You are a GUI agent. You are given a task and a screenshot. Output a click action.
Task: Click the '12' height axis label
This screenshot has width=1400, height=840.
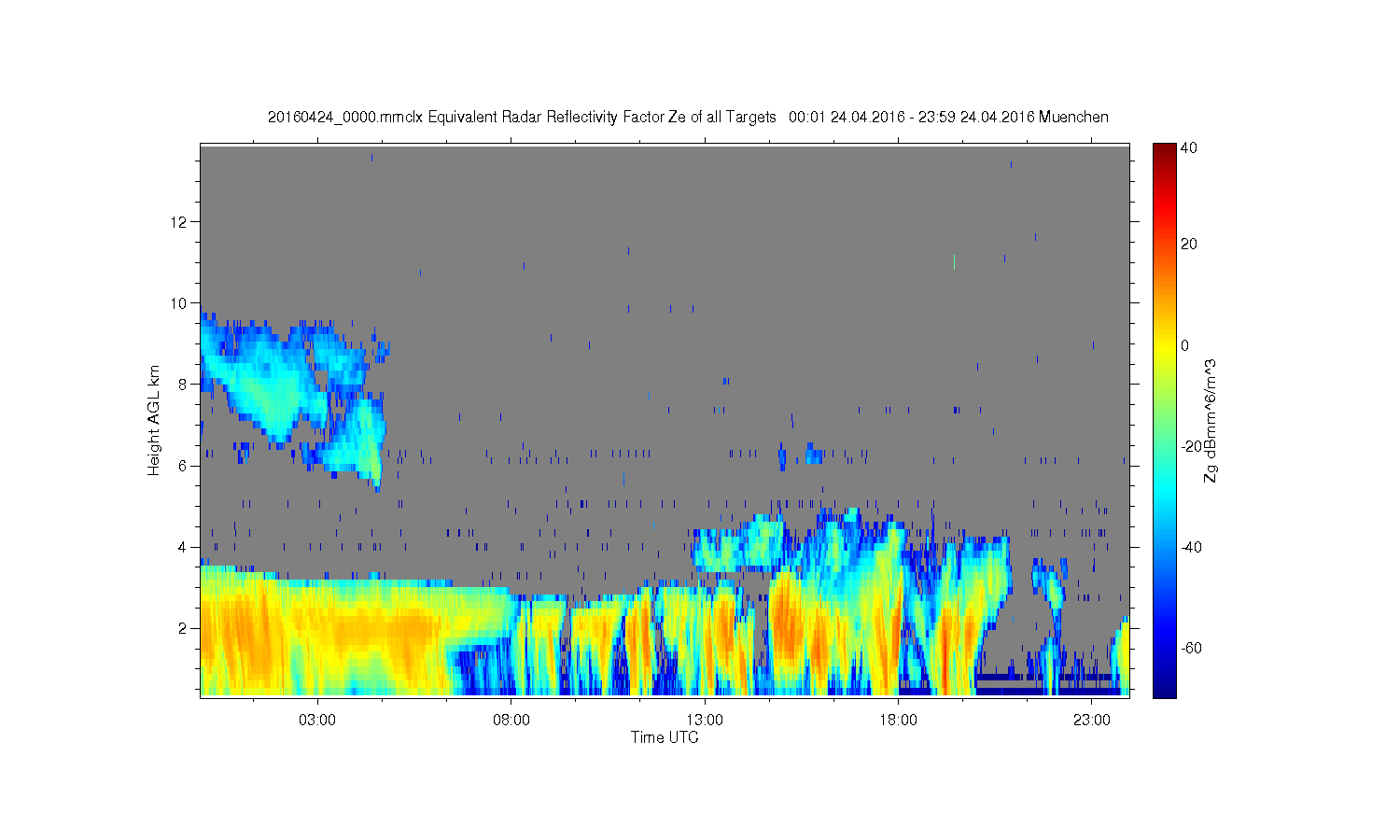pos(180,221)
